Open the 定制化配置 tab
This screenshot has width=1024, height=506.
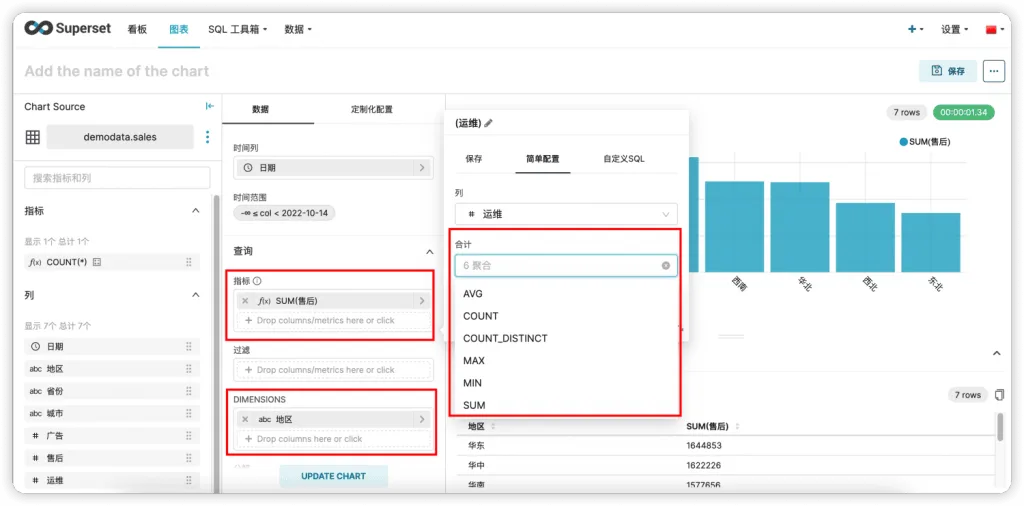[372, 109]
